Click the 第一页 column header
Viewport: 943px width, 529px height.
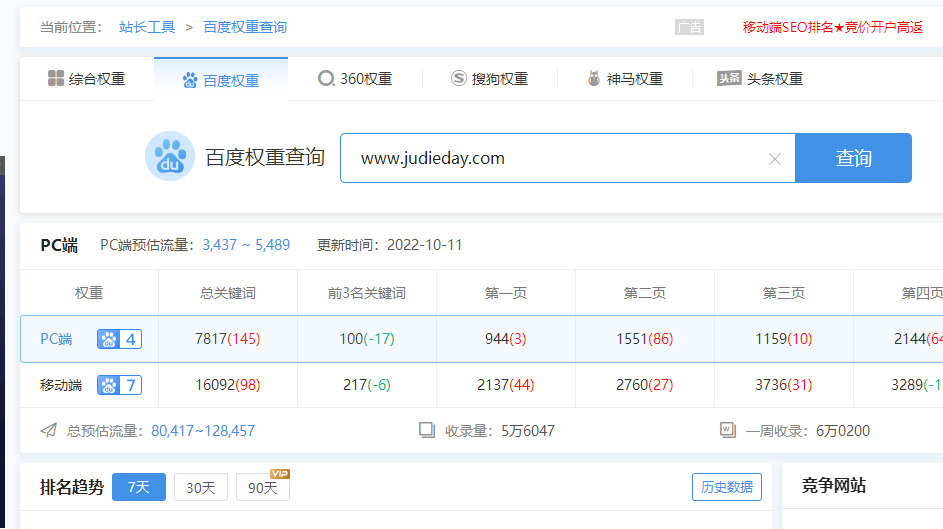[x=506, y=293]
